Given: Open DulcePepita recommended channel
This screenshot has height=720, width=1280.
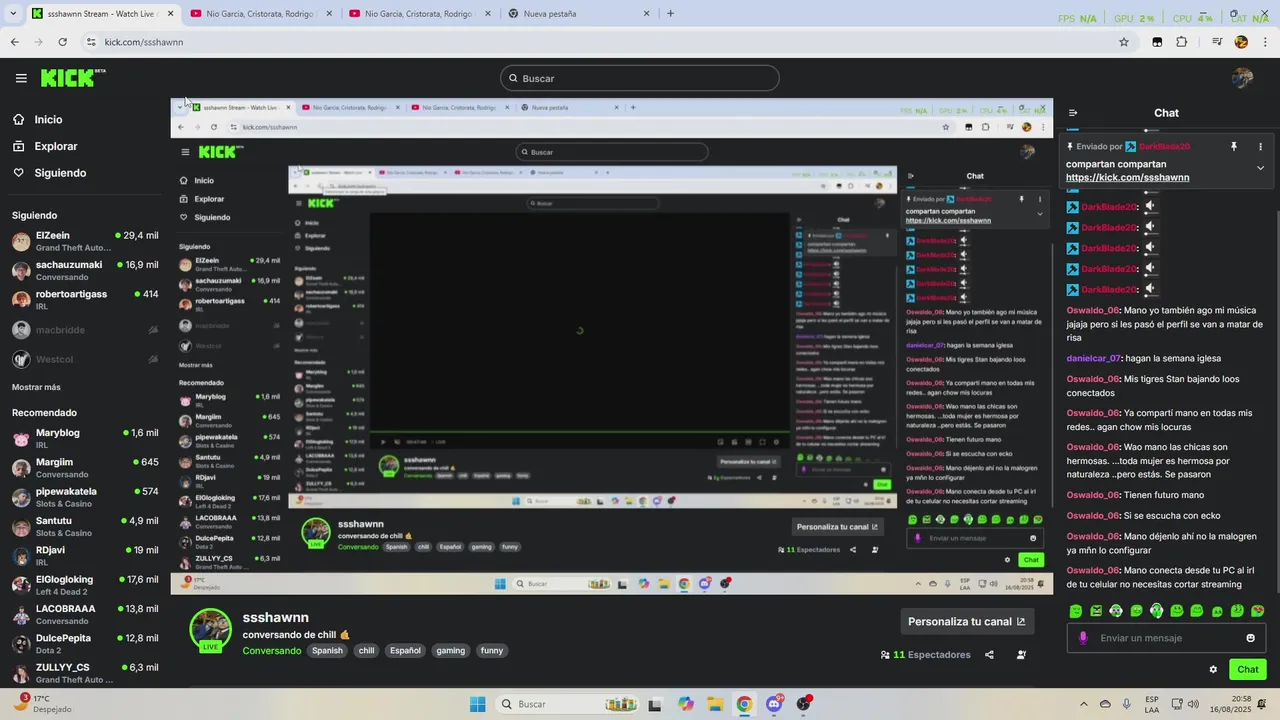Looking at the screenshot, I should pyautogui.click(x=85, y=644).
